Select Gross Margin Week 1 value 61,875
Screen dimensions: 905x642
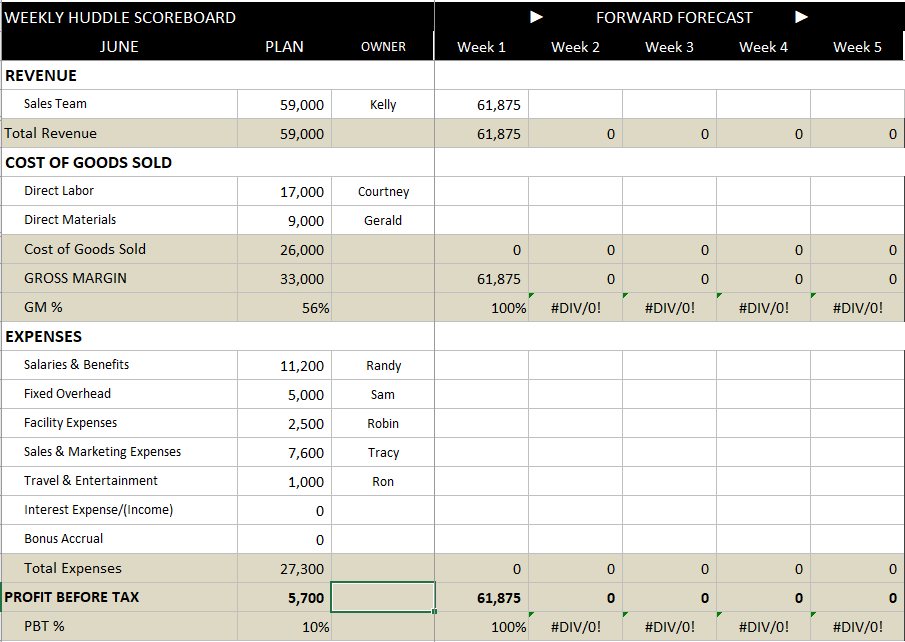click(481, 279)
